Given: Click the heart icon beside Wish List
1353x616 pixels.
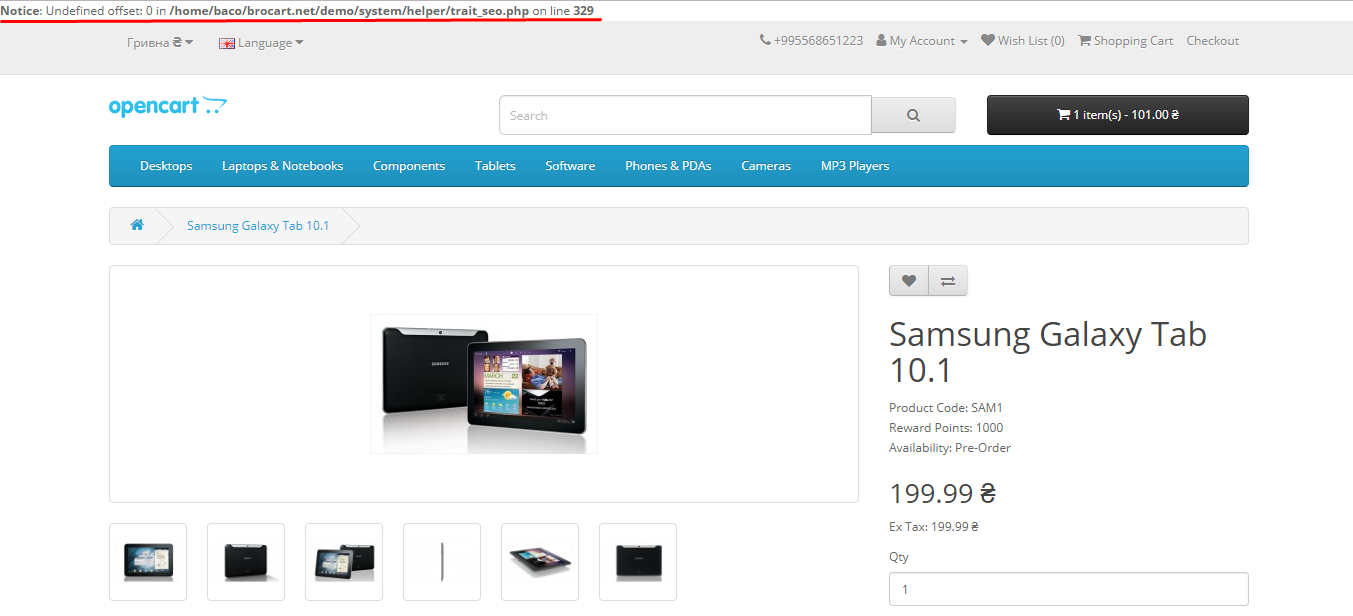Looking at the screenshot, I should [x=988, y=41].
